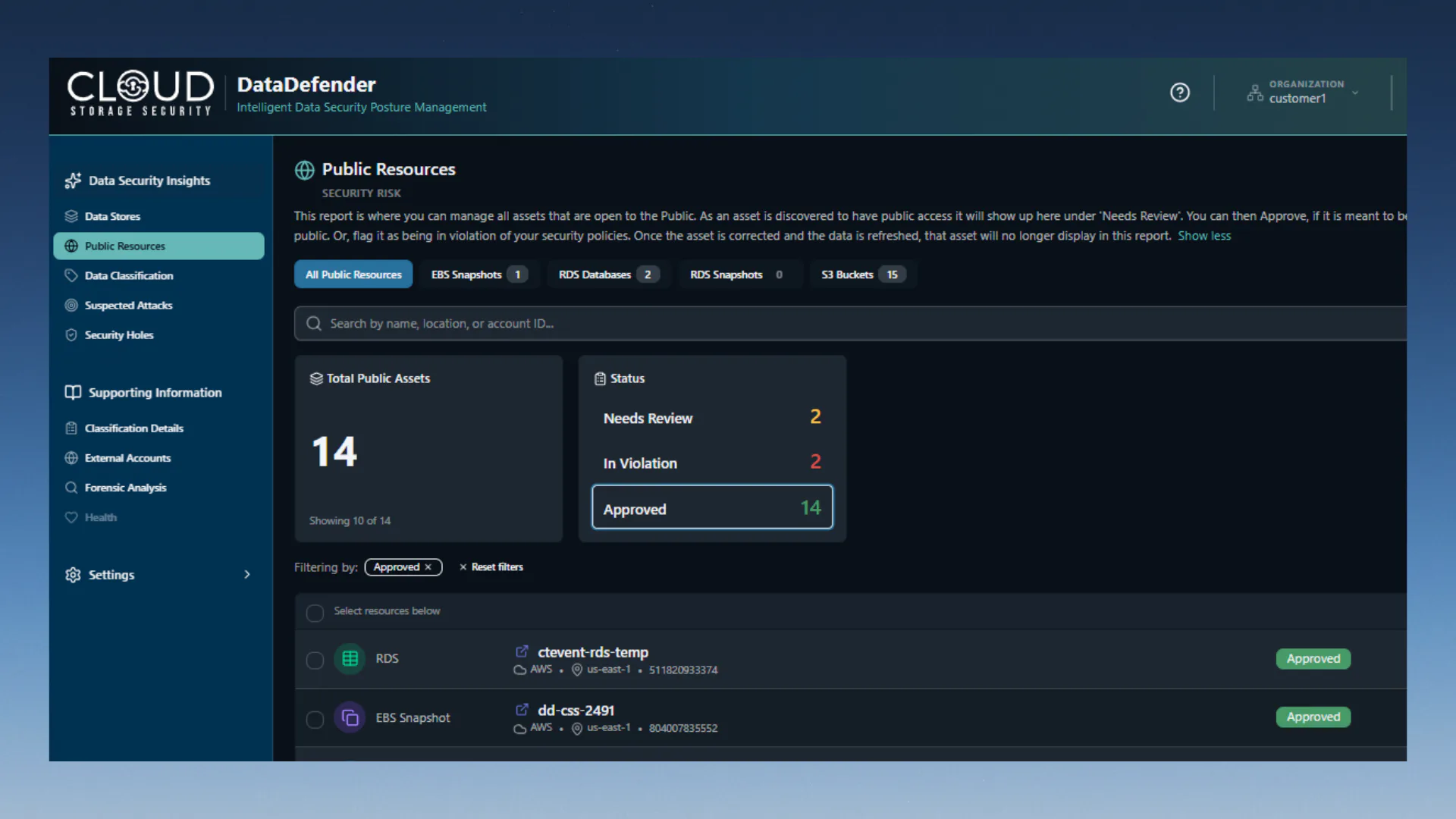Click the search field for name or account ID

850,323
